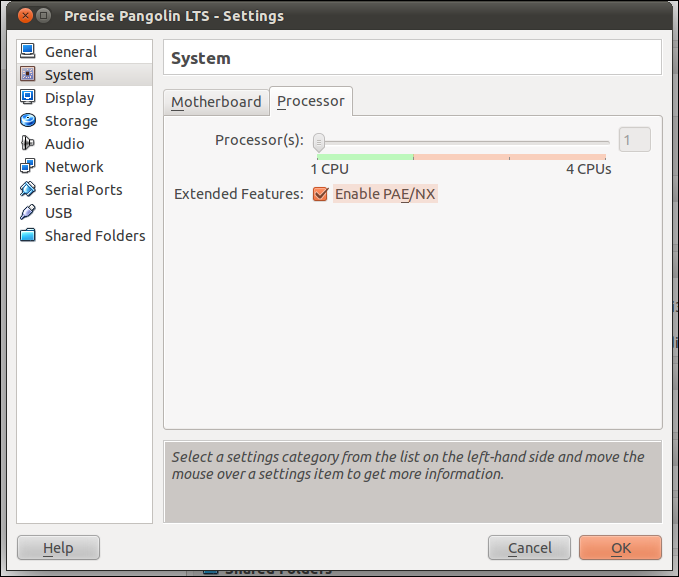Viewport: 679px width, 577px height.
Task: Open Shared Folders settings label
Action: pos(95,236)
